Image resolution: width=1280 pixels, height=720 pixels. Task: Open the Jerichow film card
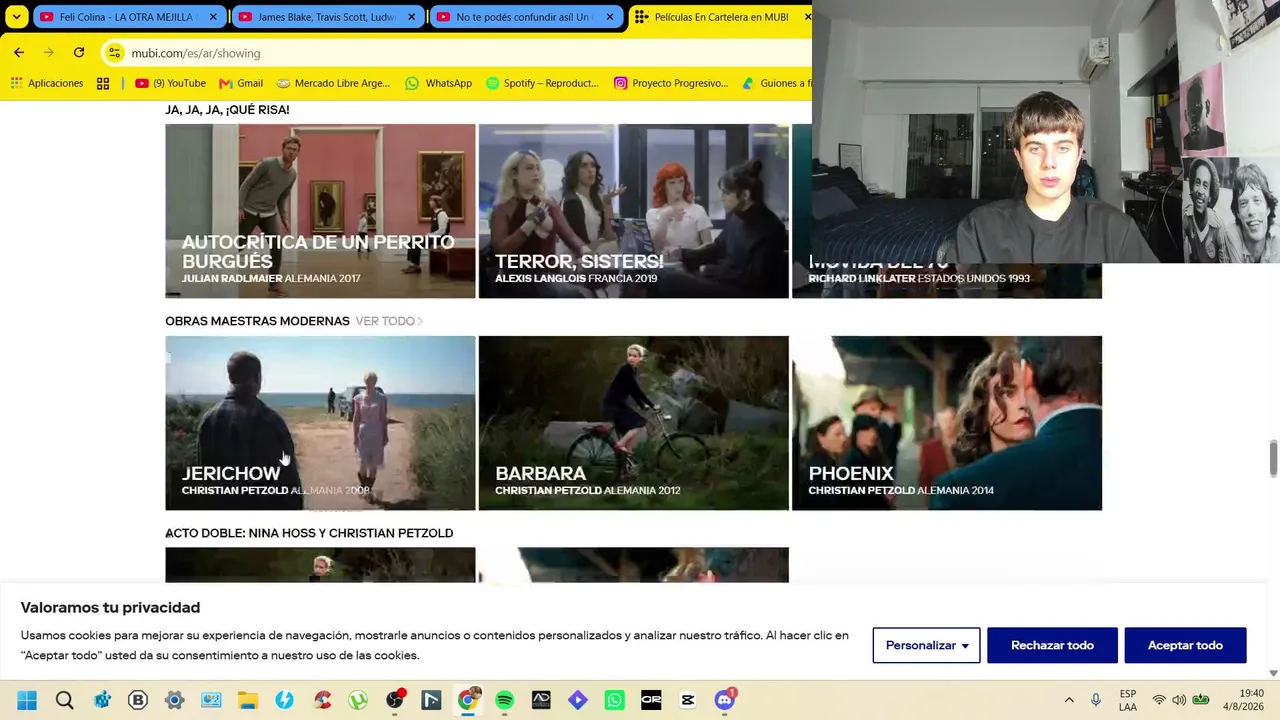click(320, 423)
